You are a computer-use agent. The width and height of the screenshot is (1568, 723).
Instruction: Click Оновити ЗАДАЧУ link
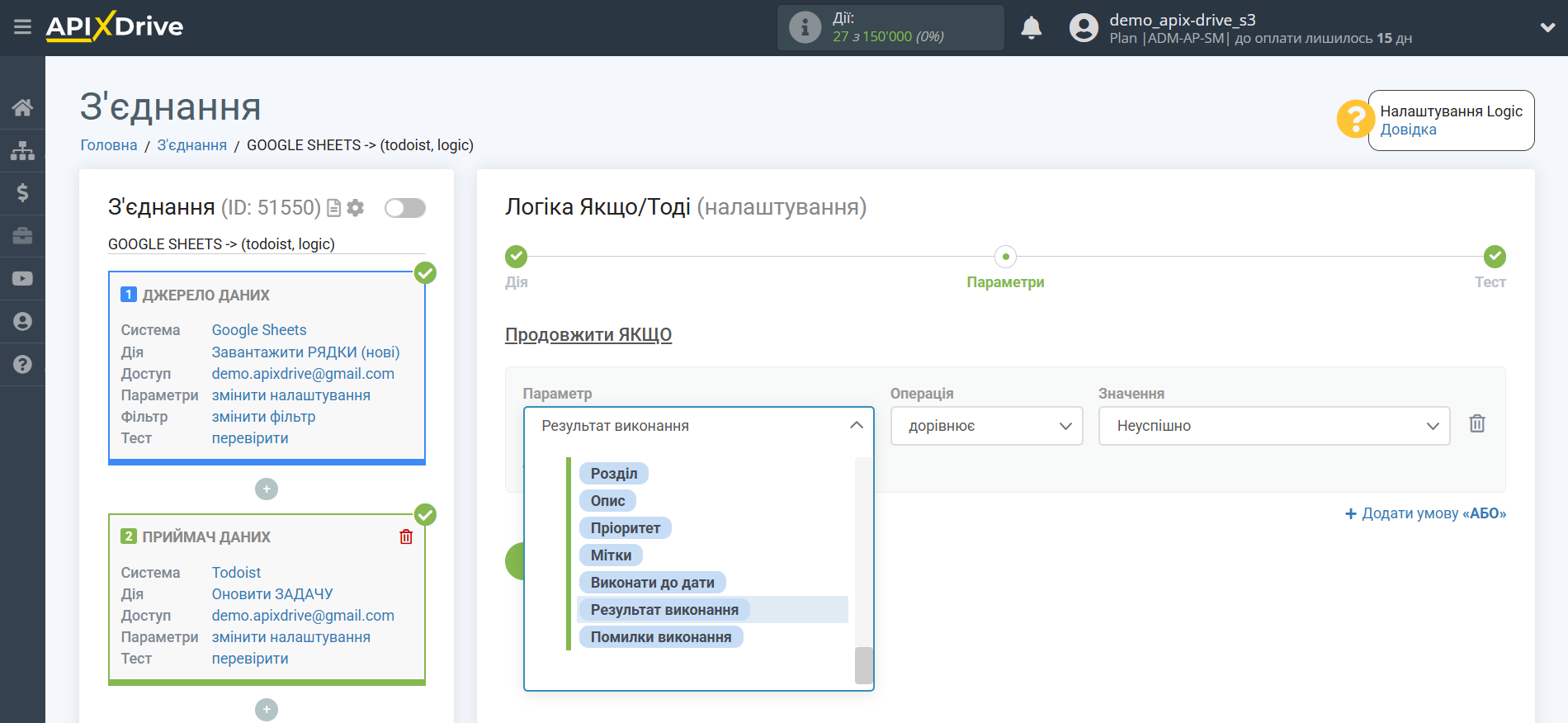272,594
